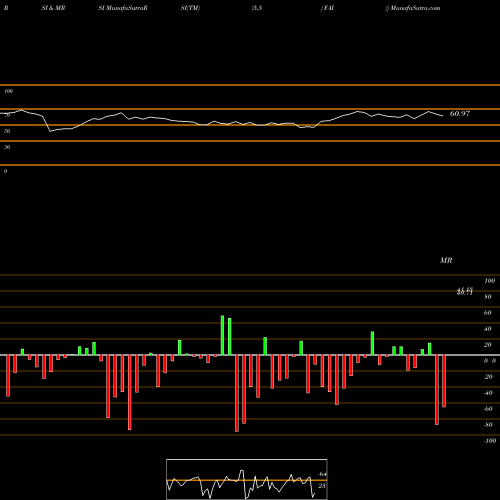
Task: Click the tallest green bar near chart center
Action: [222, 335]
